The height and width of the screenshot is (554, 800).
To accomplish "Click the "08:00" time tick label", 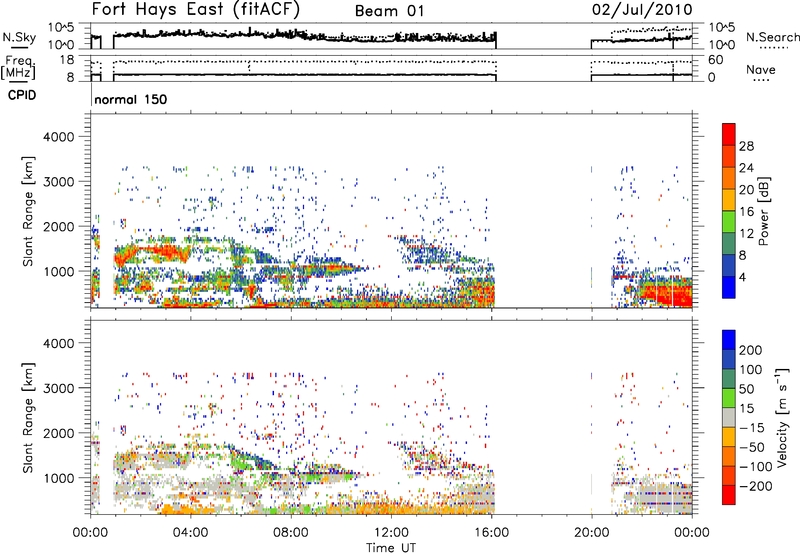I will (x=291, y=533).
